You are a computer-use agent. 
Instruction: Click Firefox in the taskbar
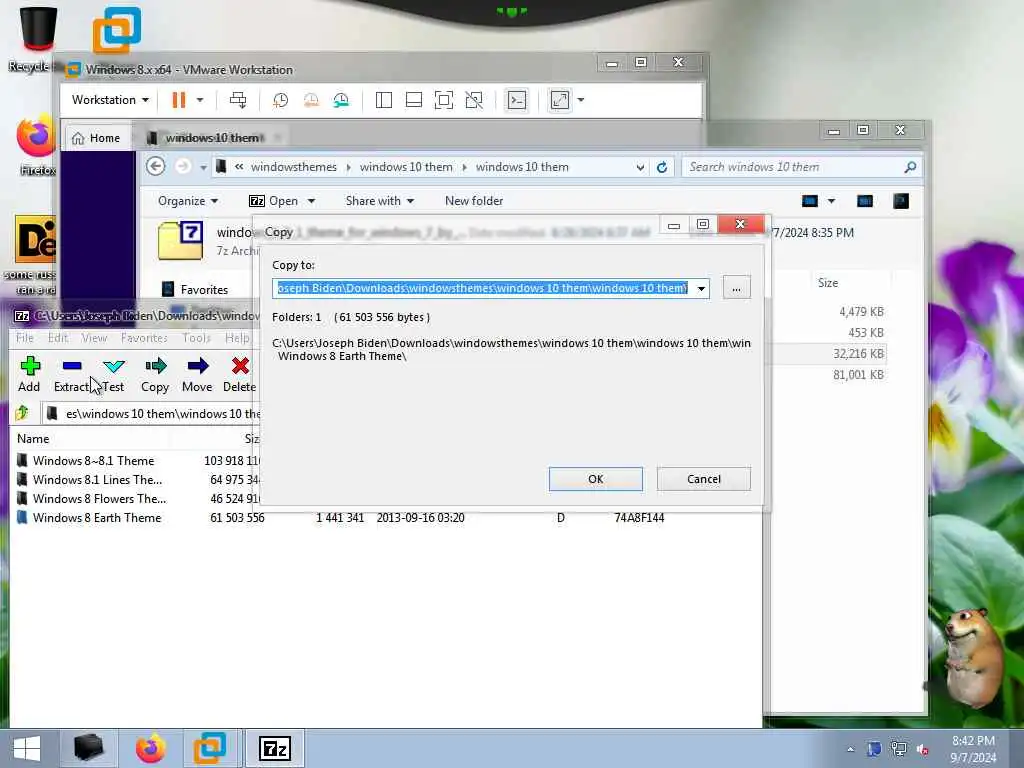pos(150,748)
